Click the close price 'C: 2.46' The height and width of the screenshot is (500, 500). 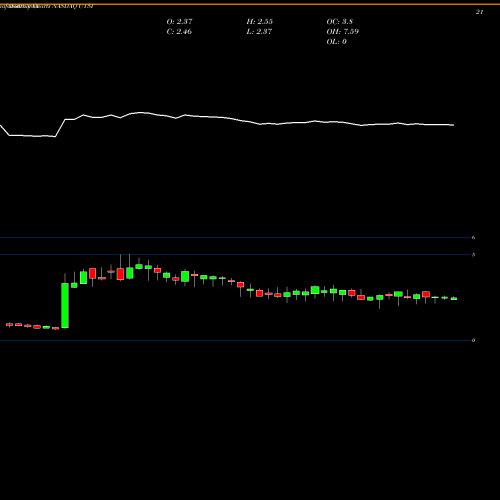pos(179,32)
